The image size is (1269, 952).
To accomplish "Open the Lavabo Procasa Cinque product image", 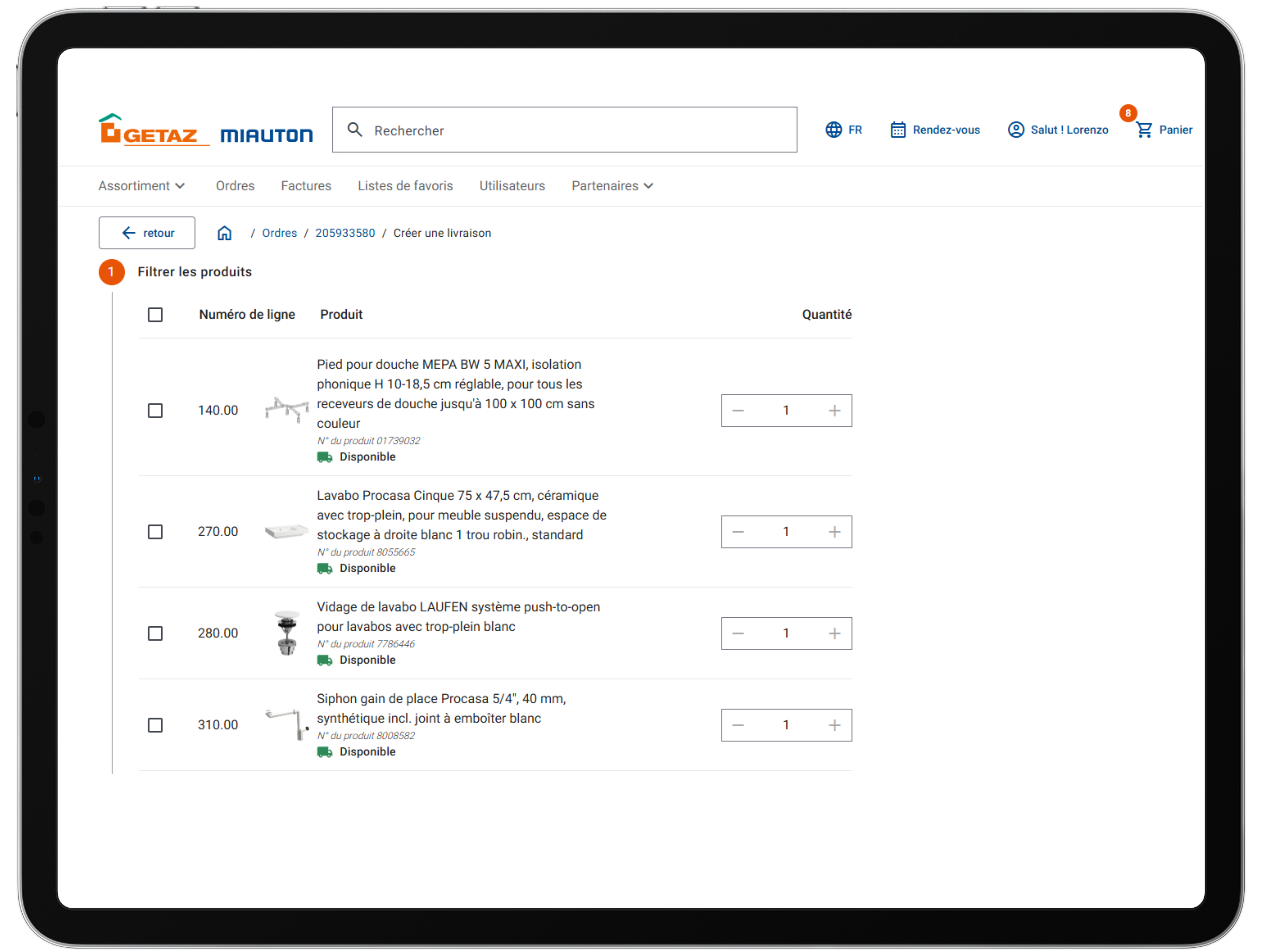I will (287, 531).
